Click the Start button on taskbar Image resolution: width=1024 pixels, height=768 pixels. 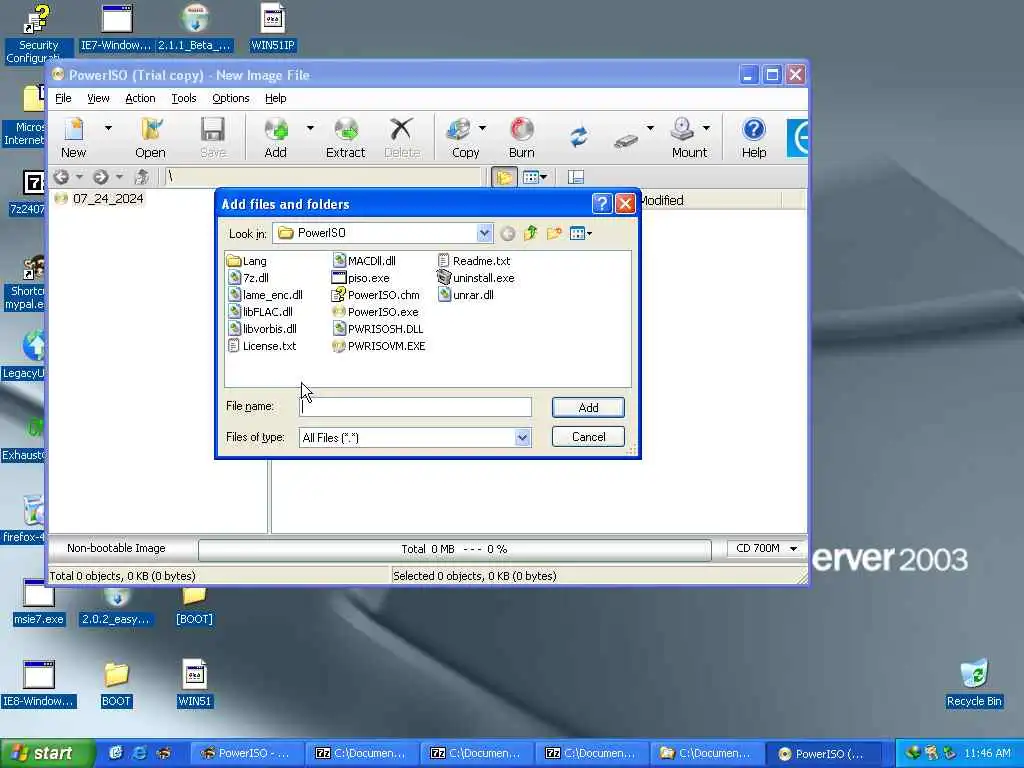click(x=47, y=754)
